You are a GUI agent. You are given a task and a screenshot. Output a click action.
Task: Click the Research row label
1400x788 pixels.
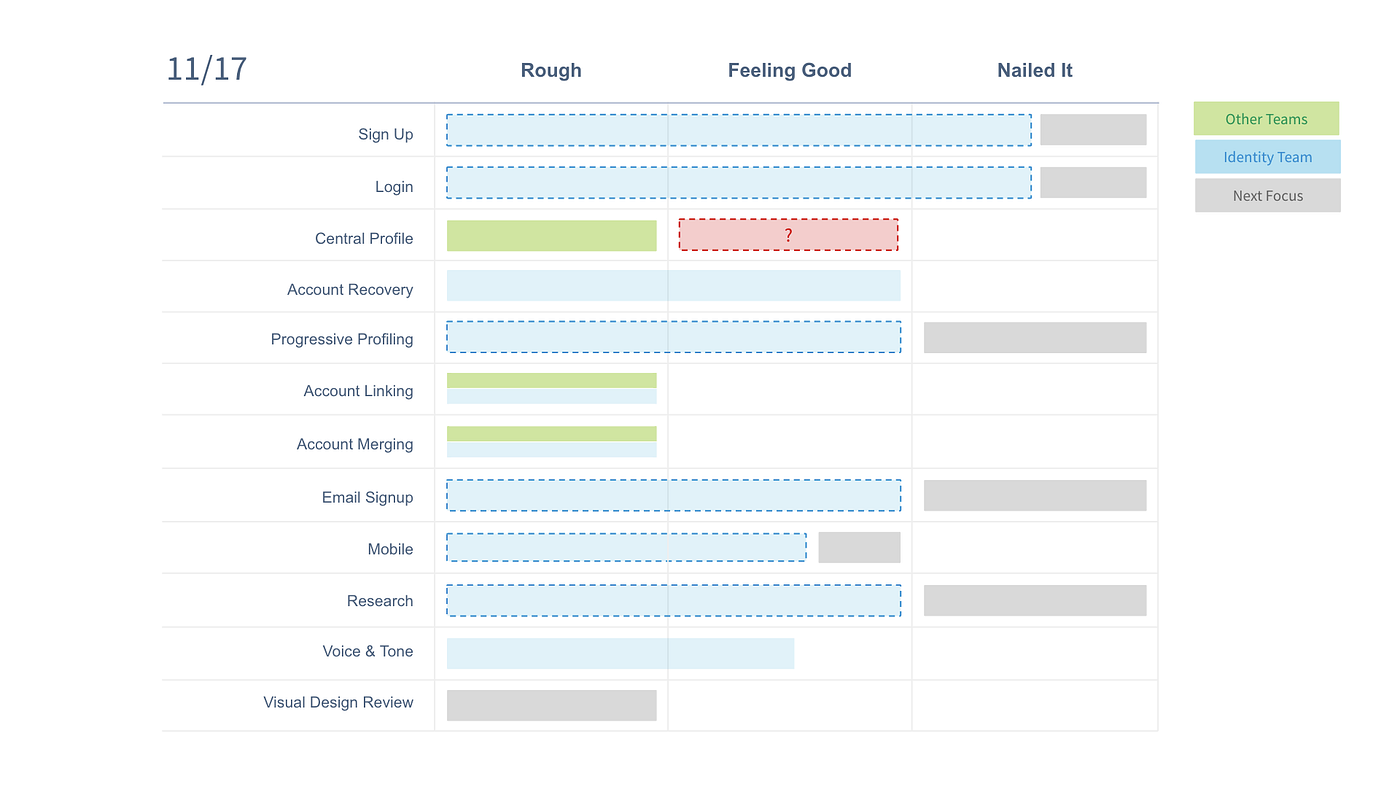click(x=379, y=601)
